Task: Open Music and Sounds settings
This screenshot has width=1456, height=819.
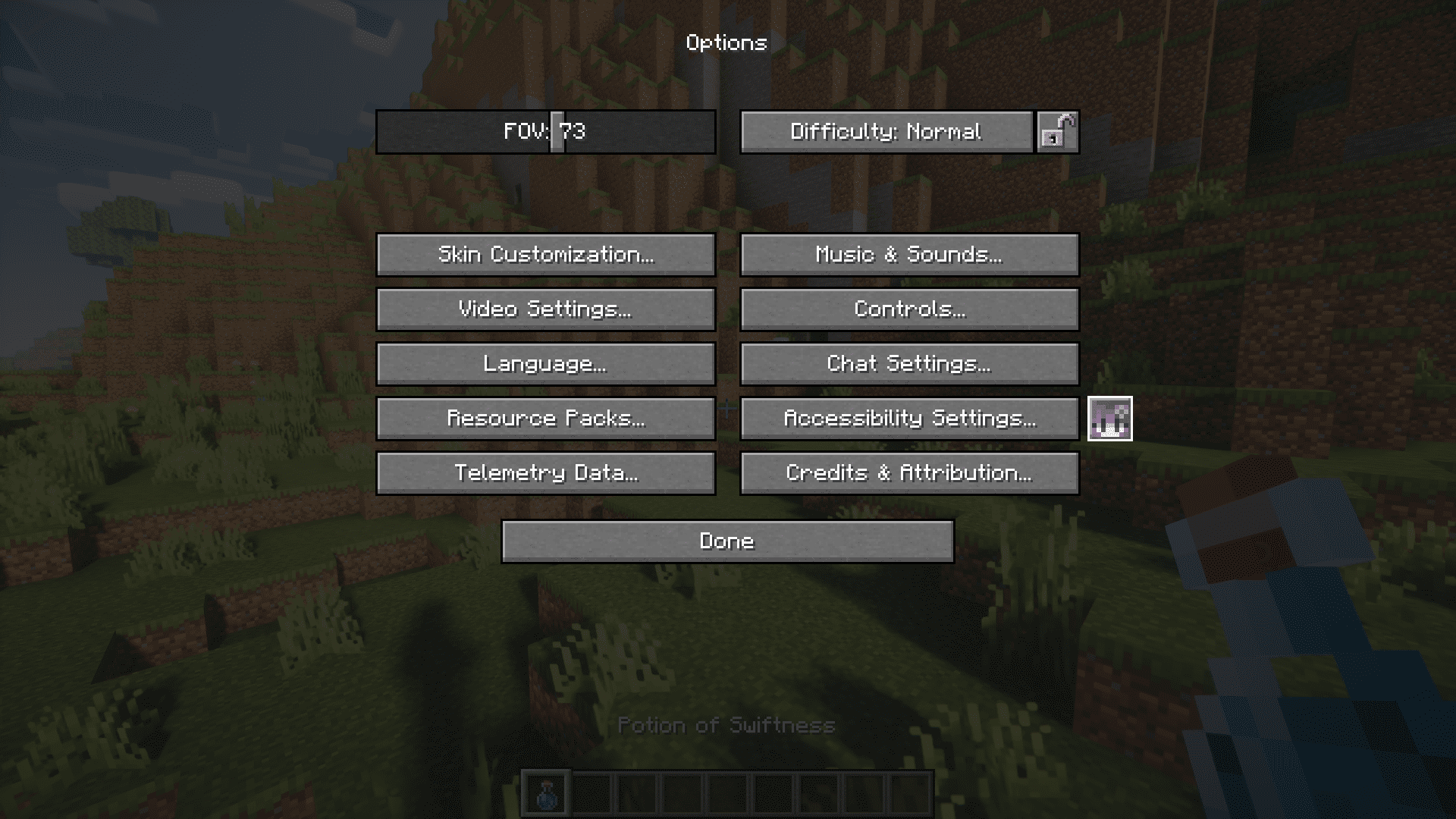Action: [x=909, y=253]
